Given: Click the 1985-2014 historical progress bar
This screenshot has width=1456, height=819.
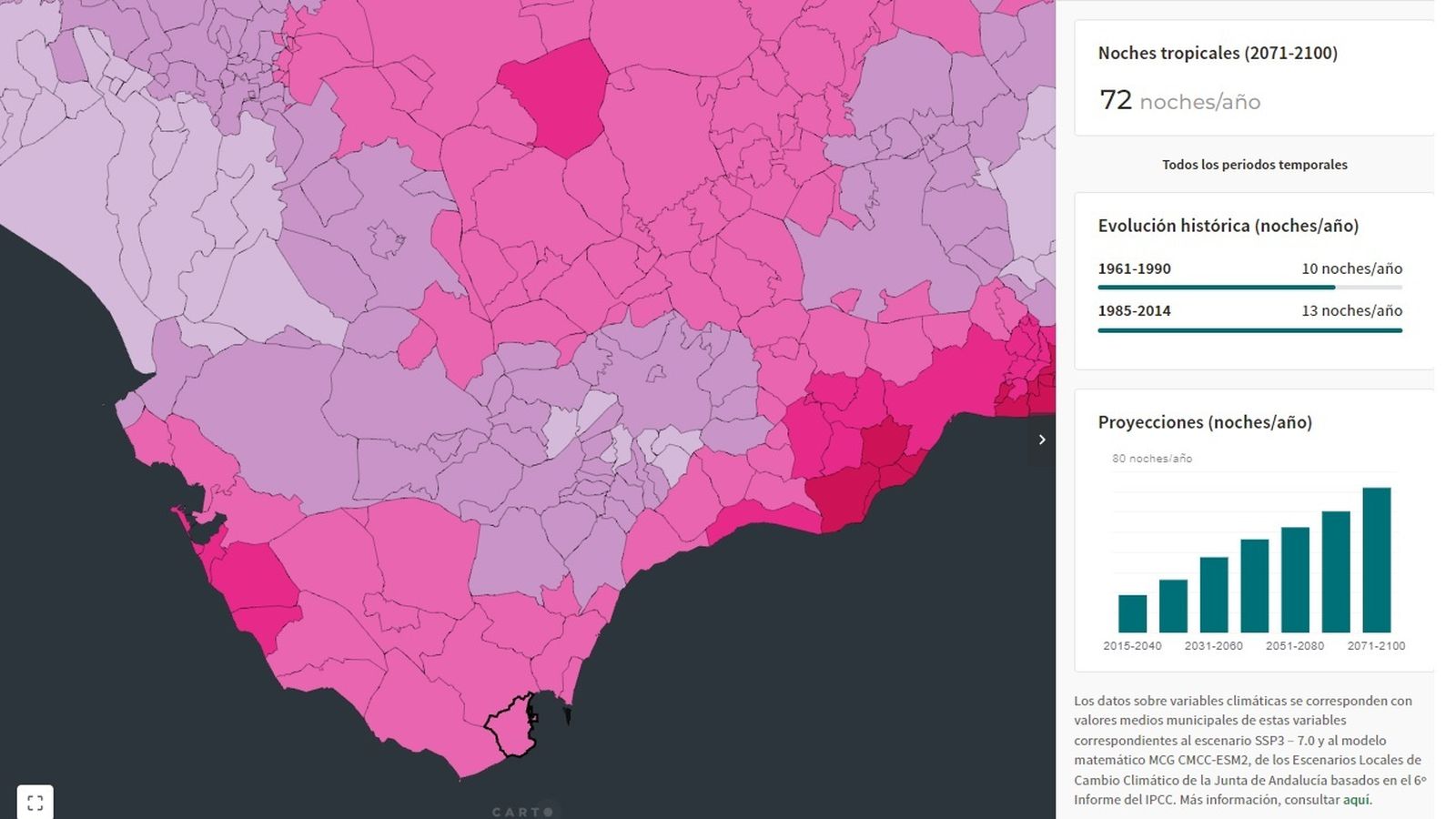Looking at the screenshot, I should pyautogui.click(x=1249, y=330).
